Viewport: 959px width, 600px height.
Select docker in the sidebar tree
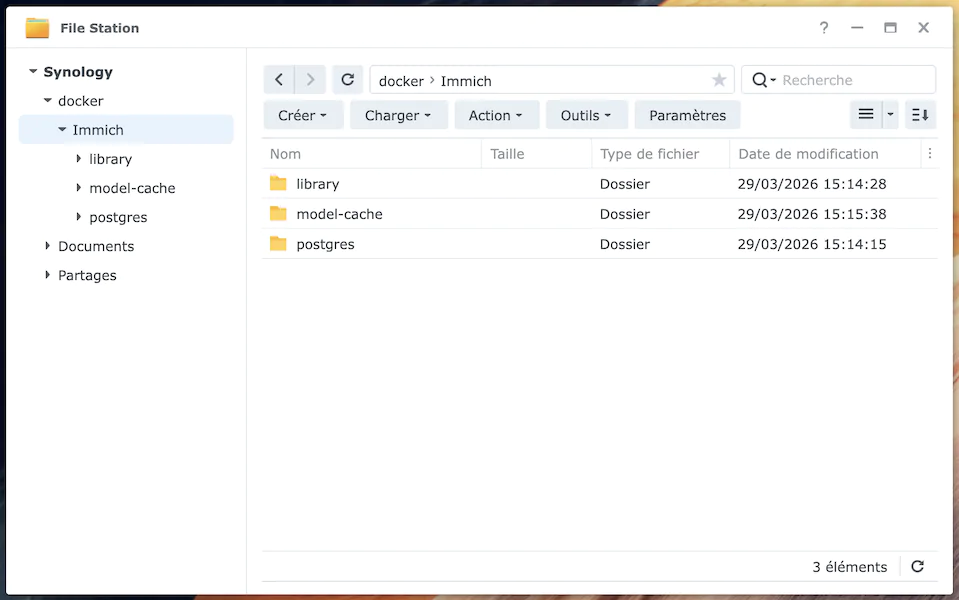(81, 101)
